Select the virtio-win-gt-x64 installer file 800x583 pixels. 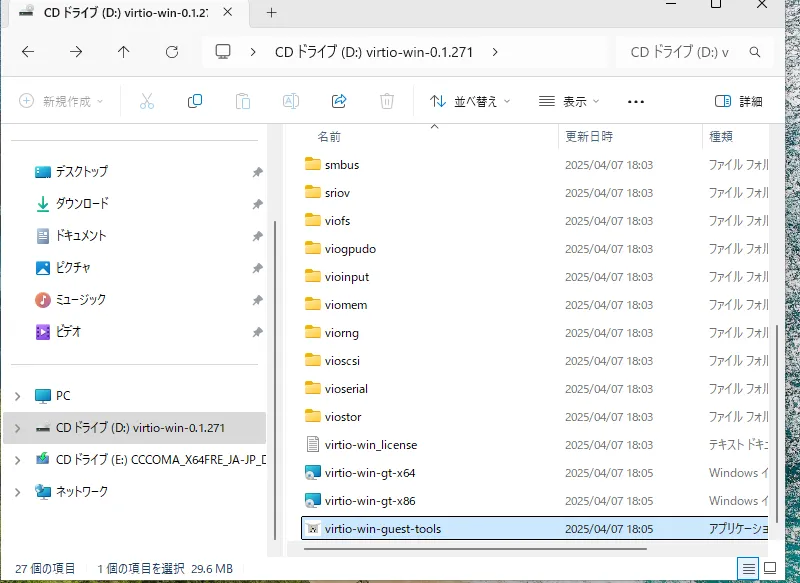tap(370, 473)
